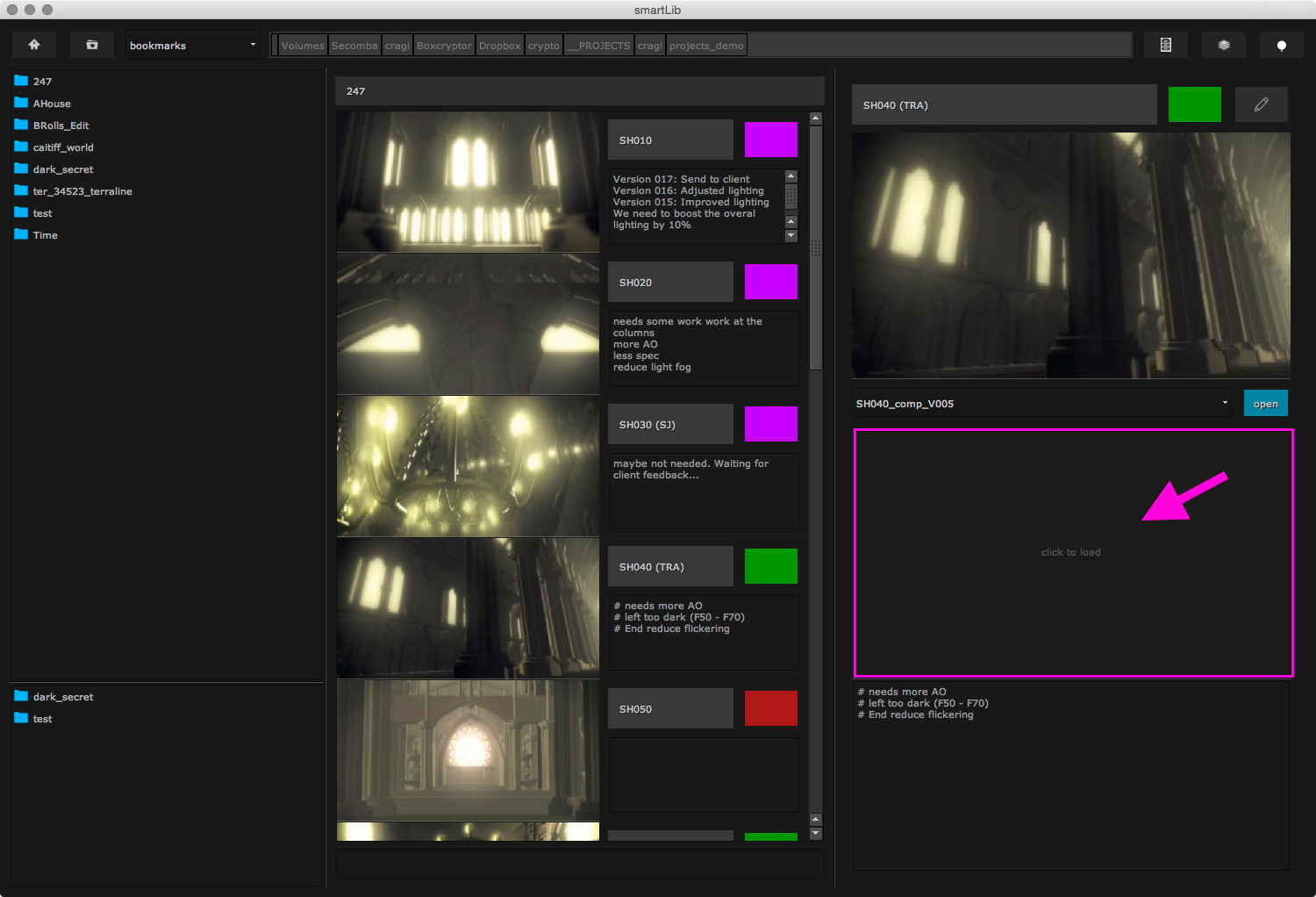The image size is (1316, 897).
Task: Click the red status swatch for SH050
Action: pos(771,708)
